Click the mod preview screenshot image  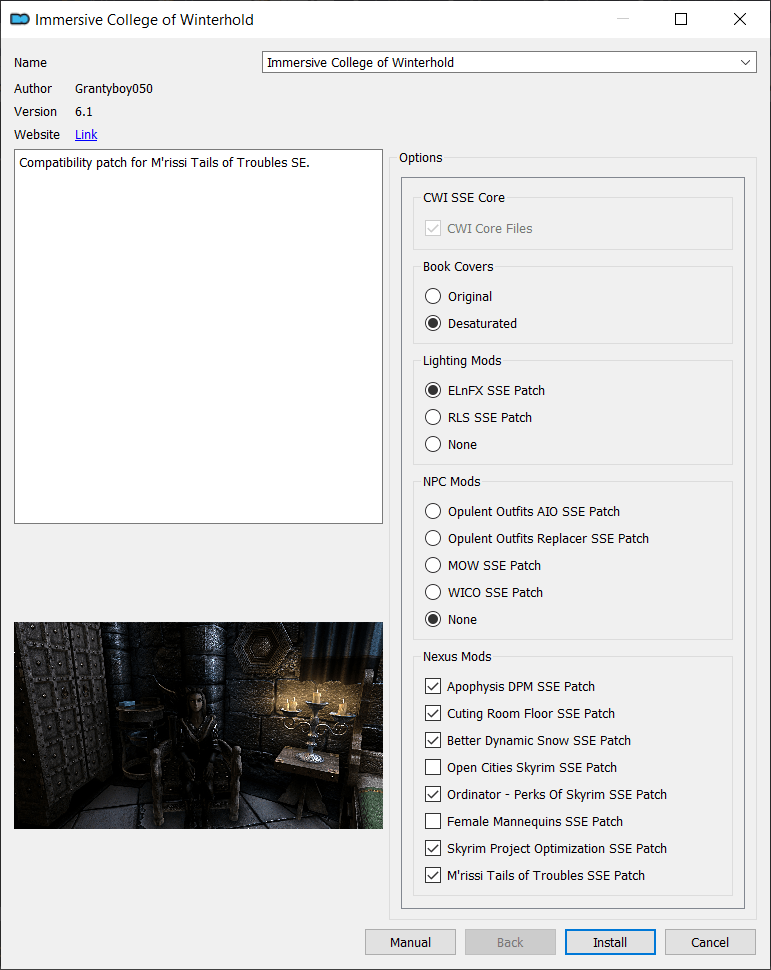point(199,725)
